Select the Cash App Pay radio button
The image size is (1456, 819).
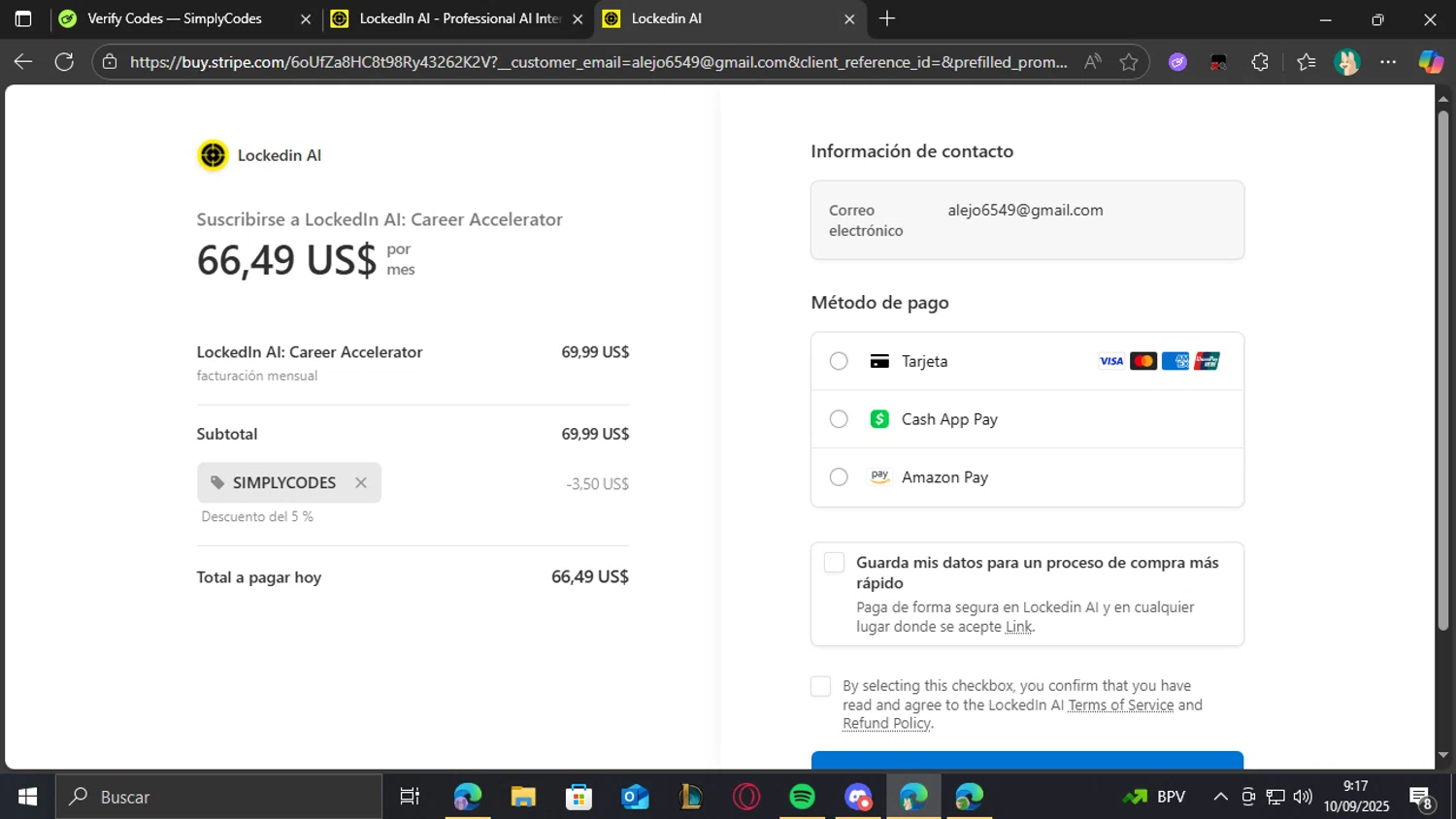(x=839, y=419)
